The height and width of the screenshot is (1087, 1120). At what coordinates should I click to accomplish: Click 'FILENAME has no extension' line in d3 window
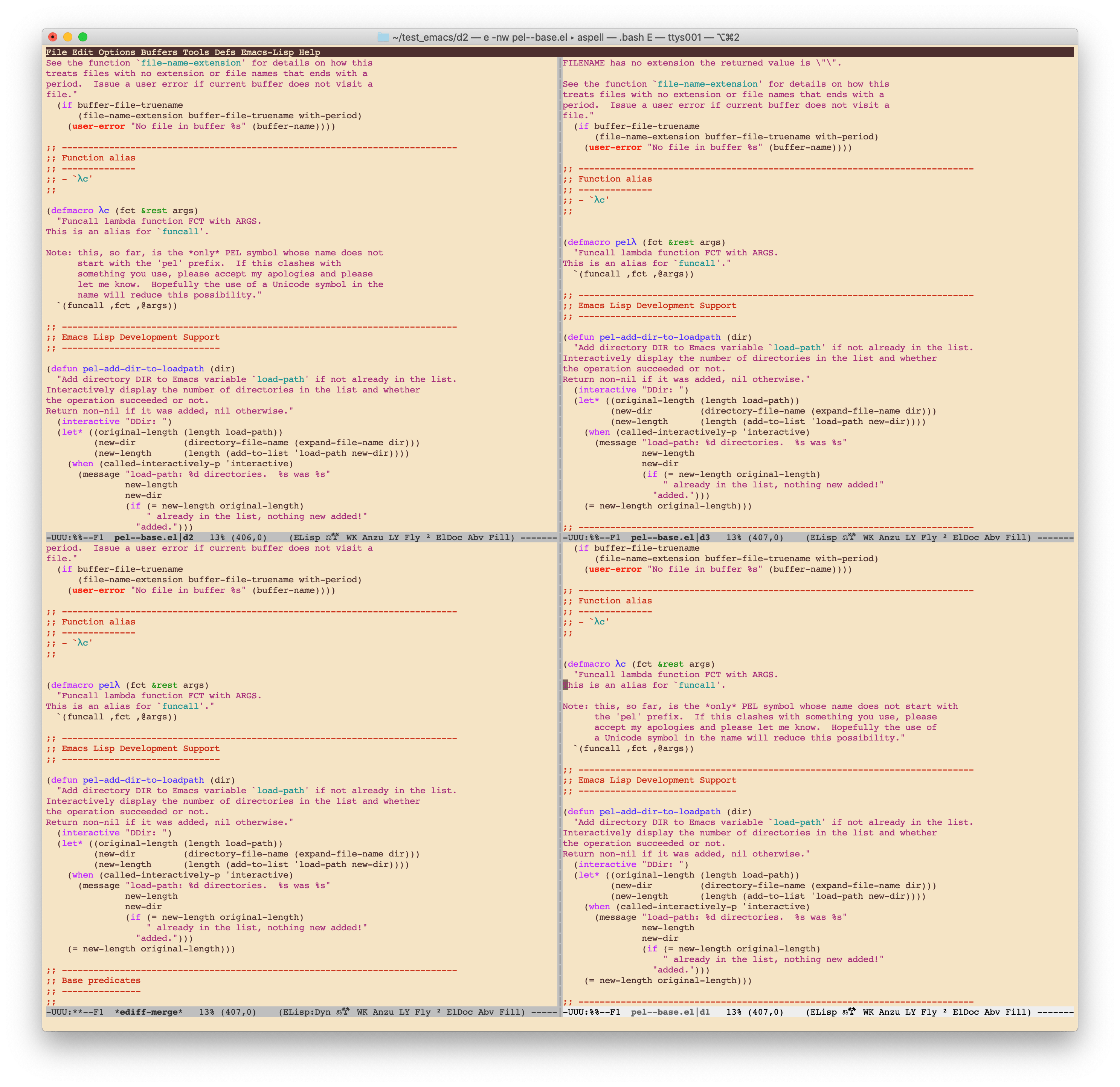click(x=702, y=63)
